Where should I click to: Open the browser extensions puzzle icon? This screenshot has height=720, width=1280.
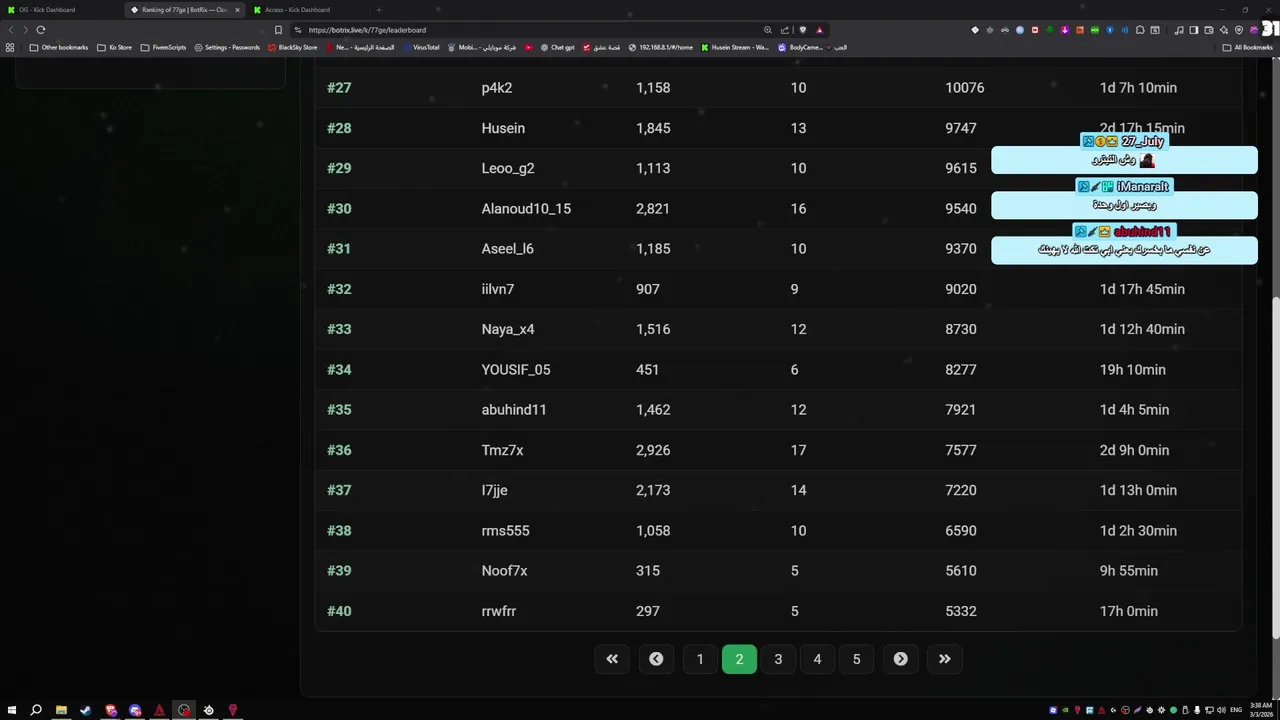[x=1140, y=30]
